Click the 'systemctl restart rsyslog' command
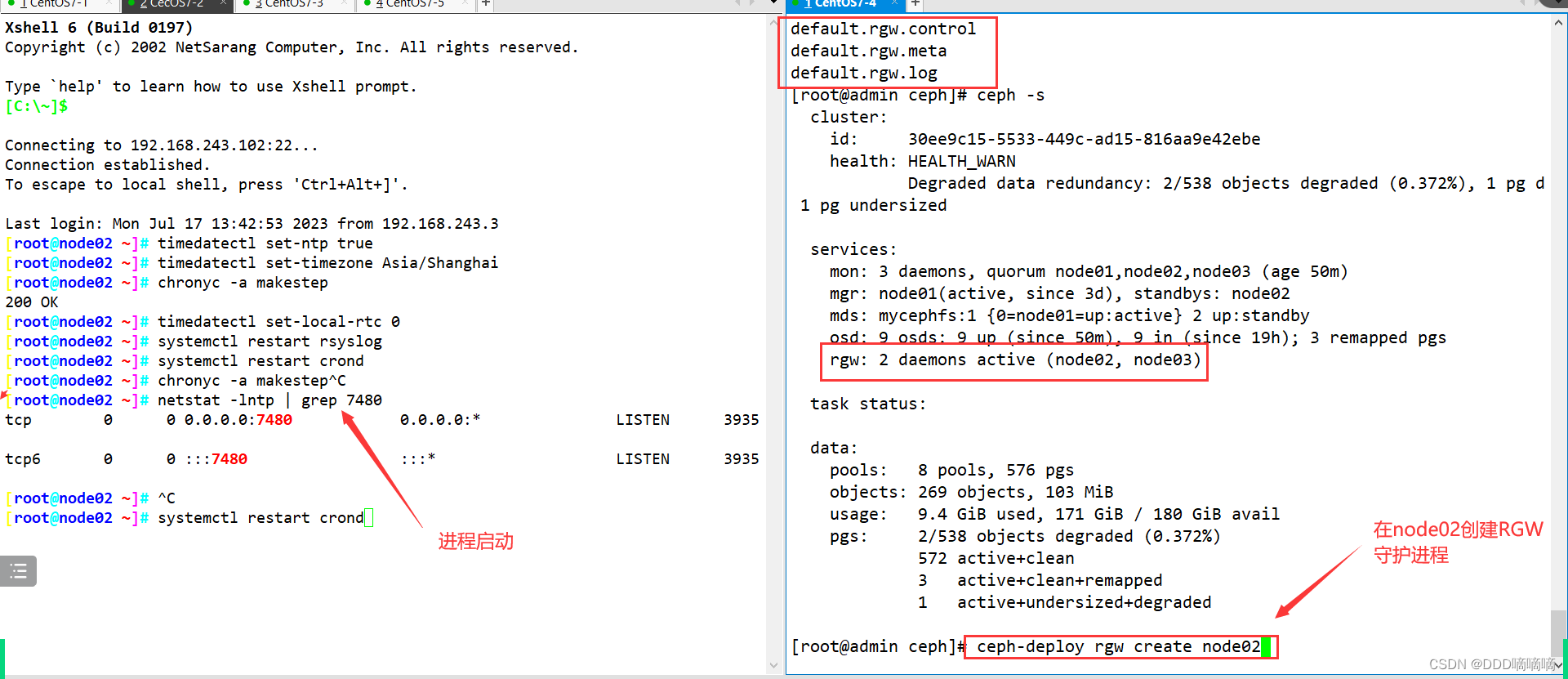The image size is (1568, 679). click(x=269, y=341)
